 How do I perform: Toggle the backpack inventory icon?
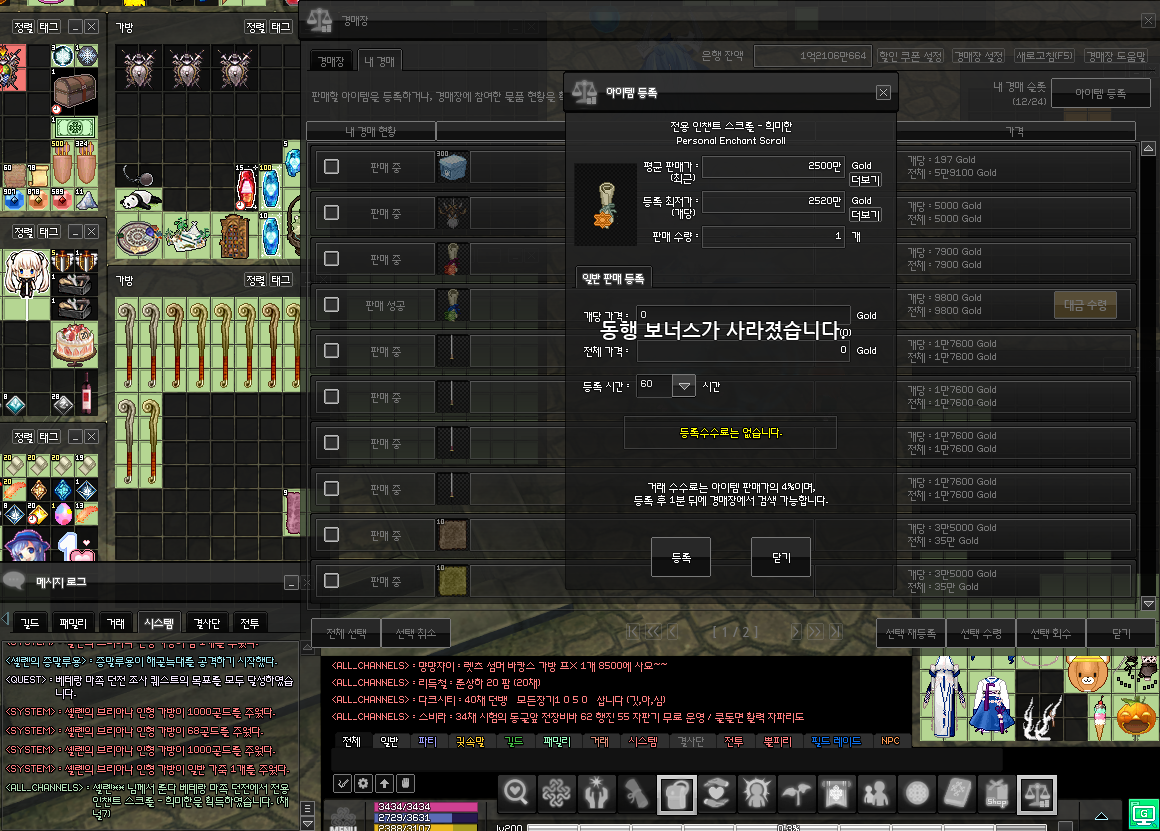[x=676, y=794]
